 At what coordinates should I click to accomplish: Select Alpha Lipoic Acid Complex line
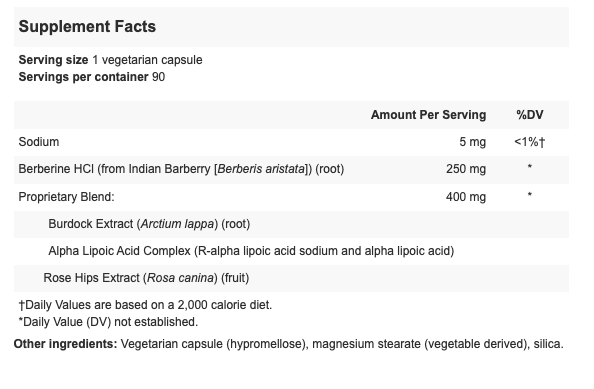click(x=251, y=251)
